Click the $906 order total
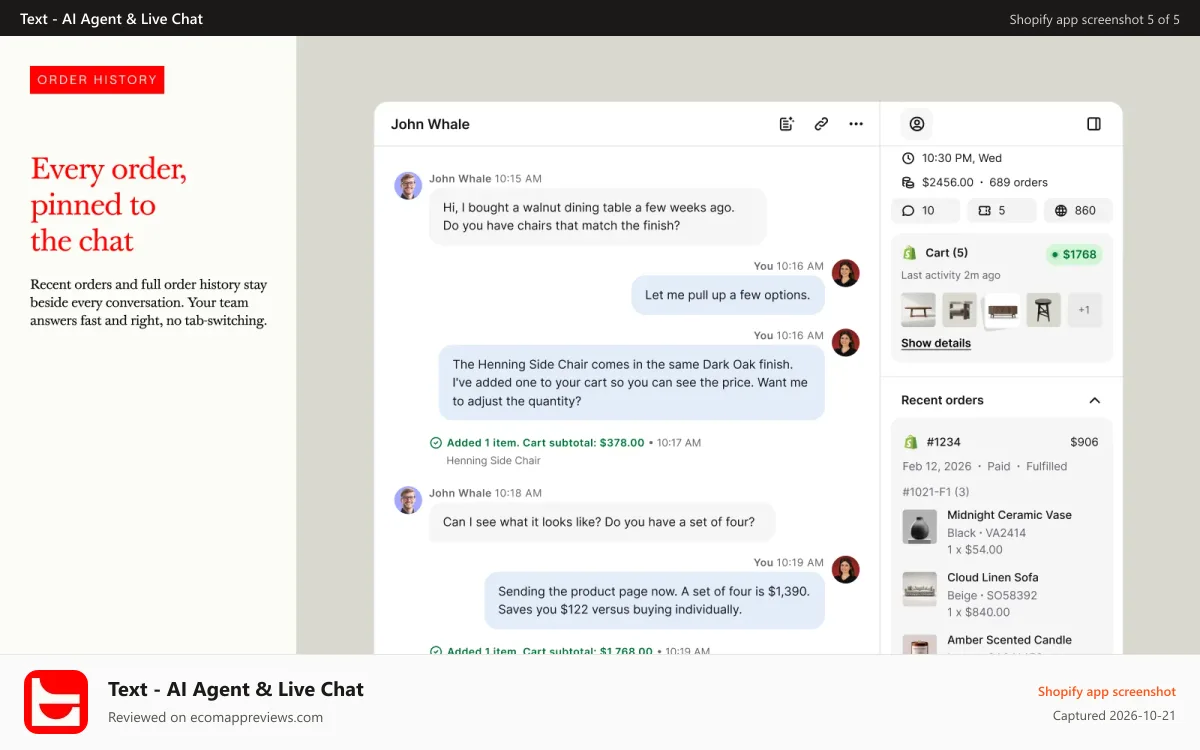 coord(1084,442)
